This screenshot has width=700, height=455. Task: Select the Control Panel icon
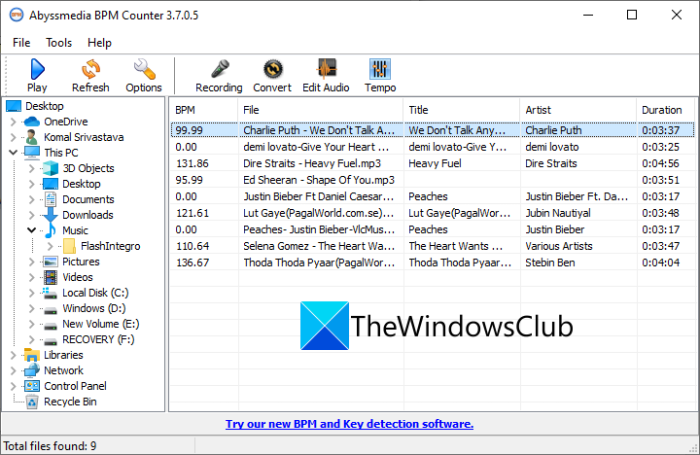[x=32, y=386]
